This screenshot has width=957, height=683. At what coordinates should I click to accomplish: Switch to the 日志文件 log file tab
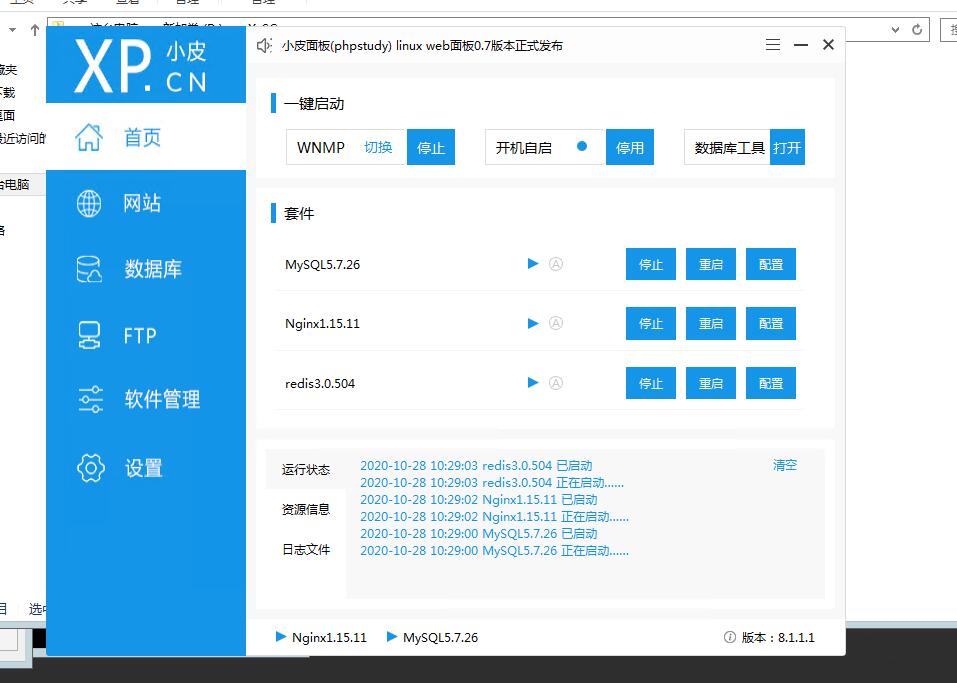click(305, 549)
